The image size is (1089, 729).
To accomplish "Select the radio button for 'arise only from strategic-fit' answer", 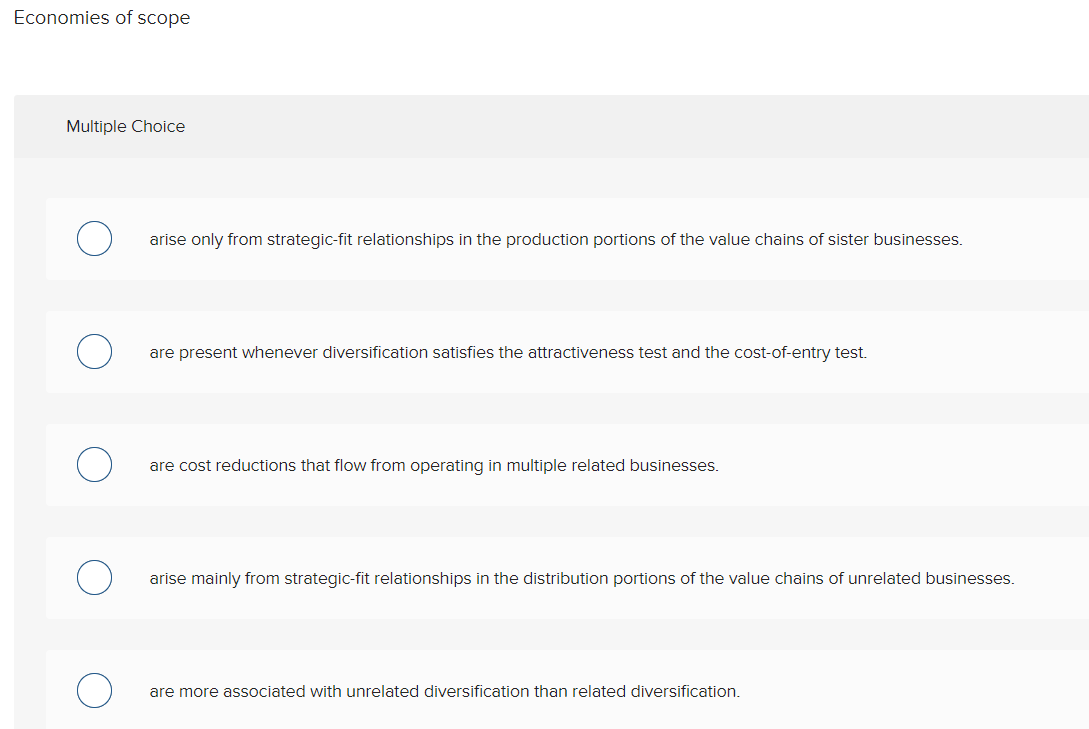I will coord(94,240).
